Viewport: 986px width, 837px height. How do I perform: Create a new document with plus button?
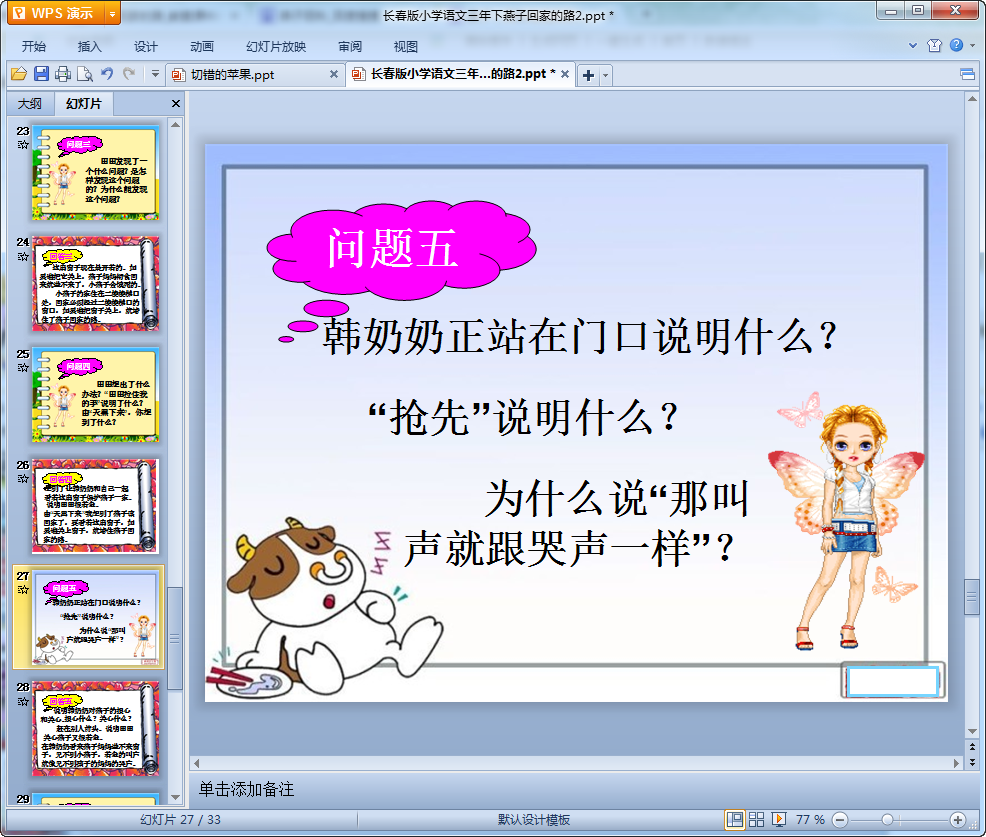[x=589, y=75]
